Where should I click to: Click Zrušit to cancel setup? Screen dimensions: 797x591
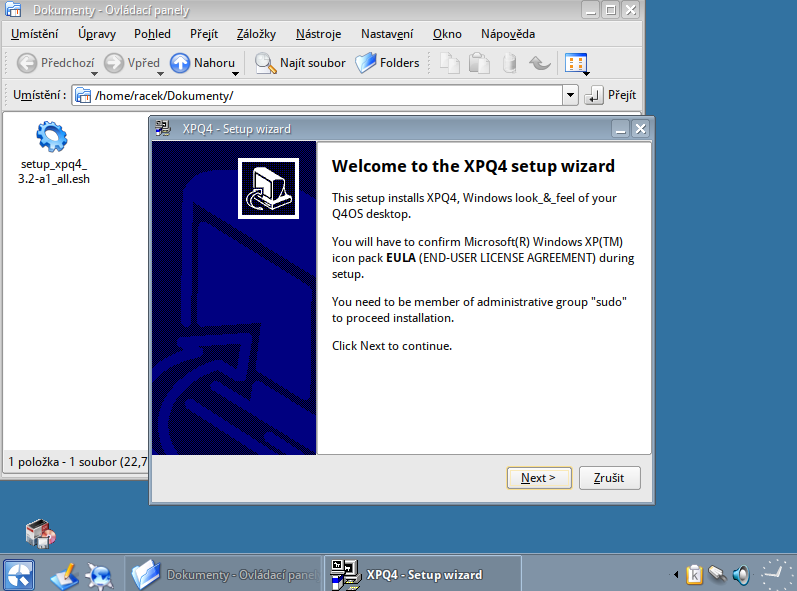(x=609, y=478)
